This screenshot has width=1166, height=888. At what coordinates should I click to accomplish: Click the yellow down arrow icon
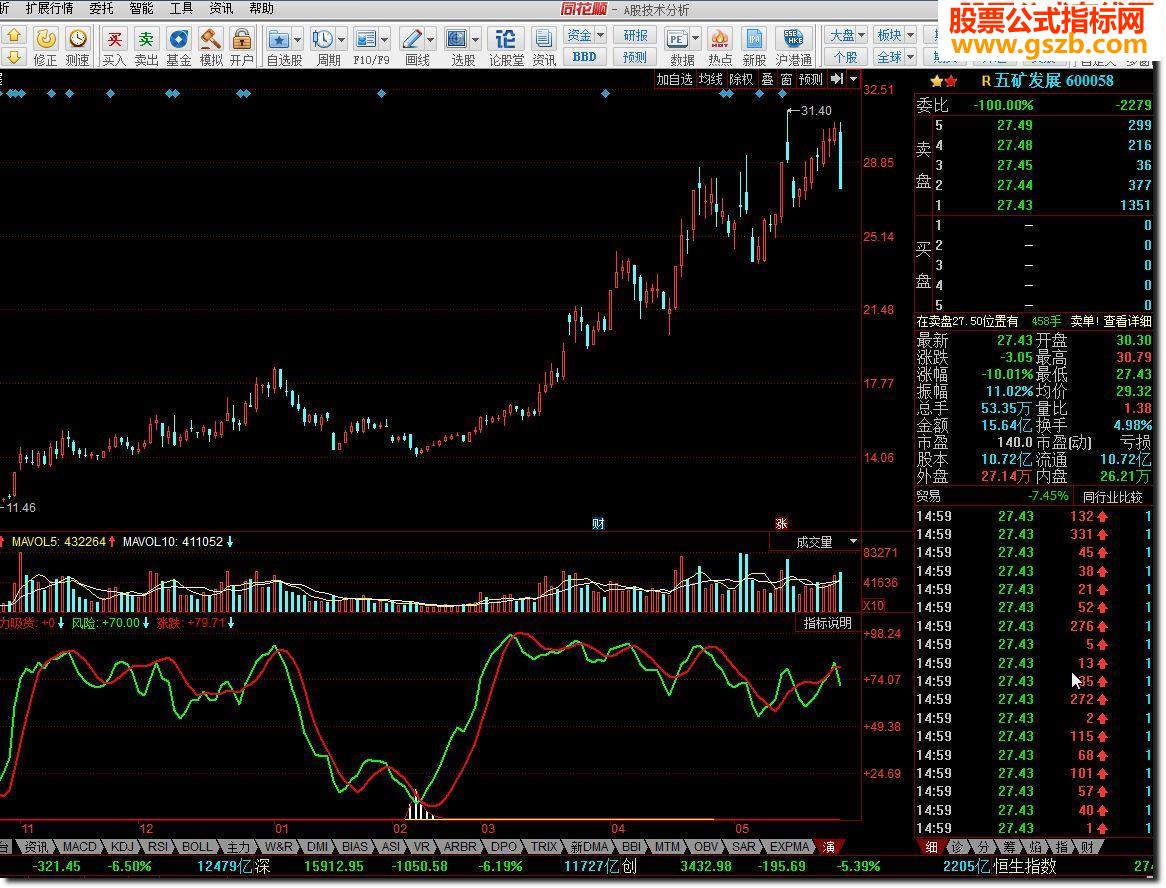[x=14, y=57]
